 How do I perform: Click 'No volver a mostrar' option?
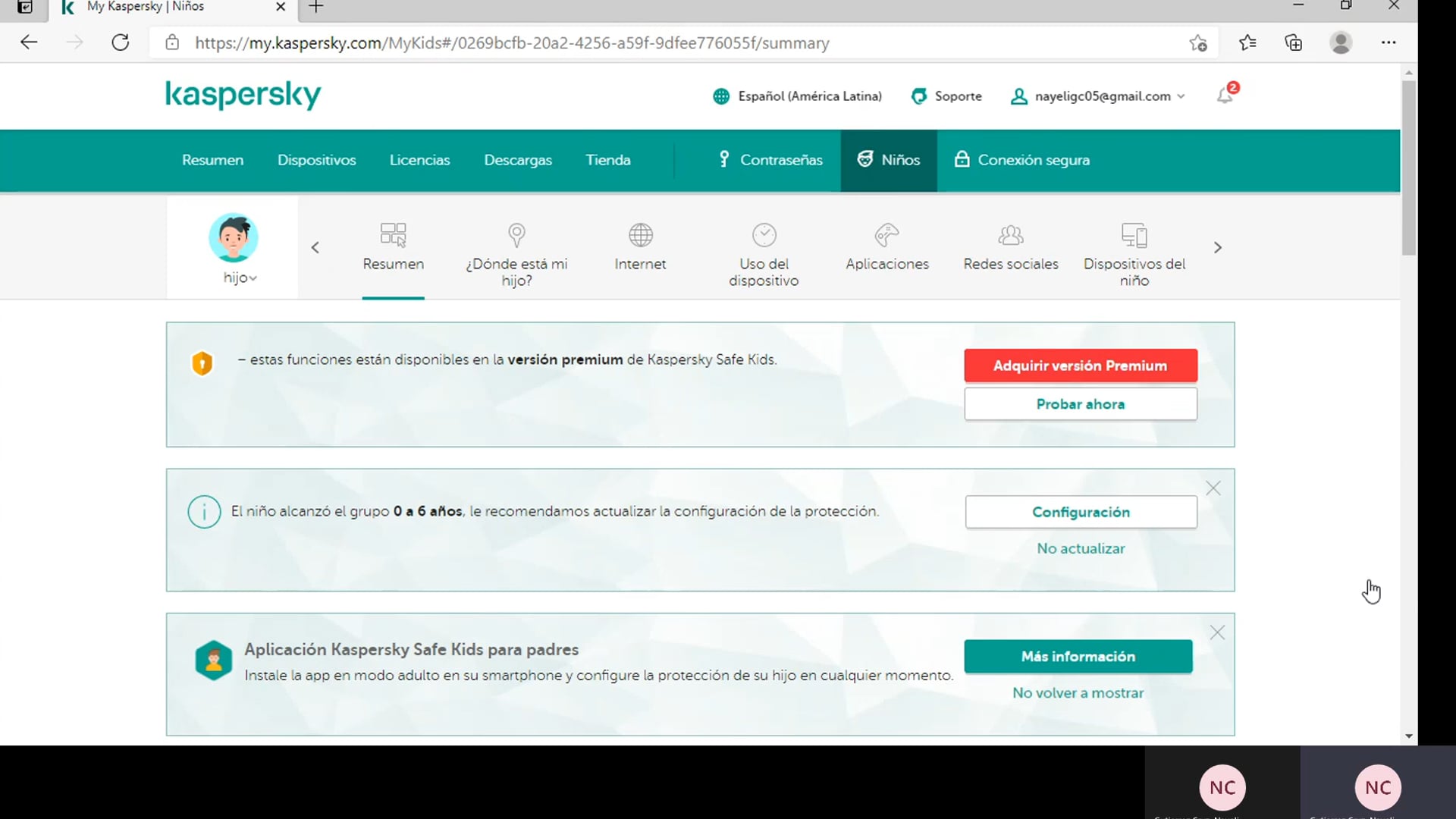[1077, 692]
